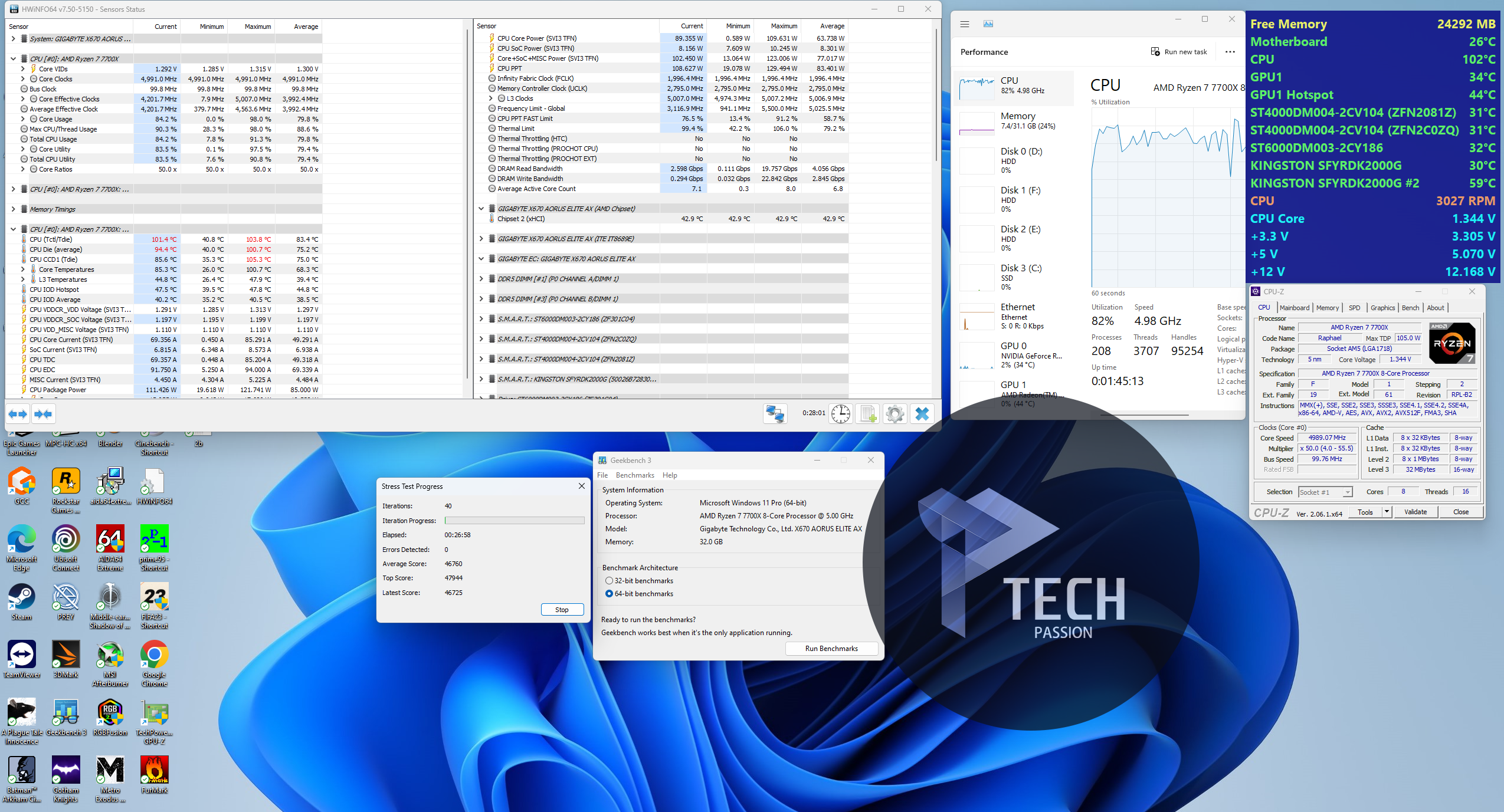Switch to the CPU-Z Memory tab
Viewport: 1504px width, 812px height.
(1327, 308)
